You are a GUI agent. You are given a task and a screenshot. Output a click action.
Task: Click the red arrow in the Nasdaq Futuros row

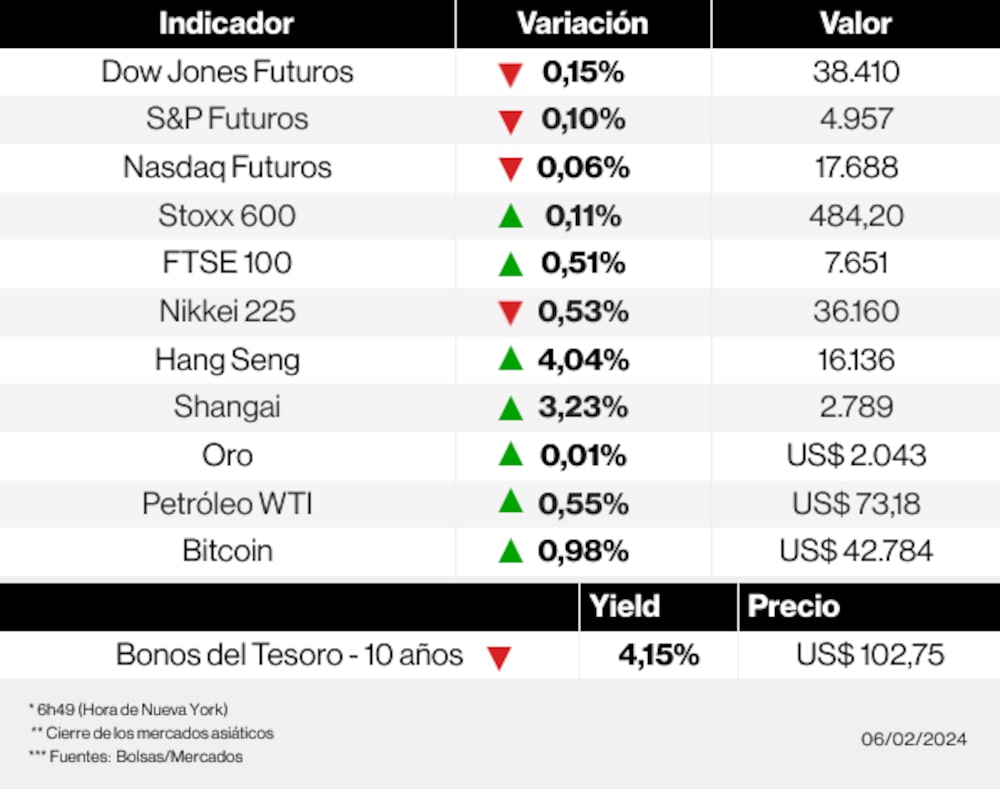pyautogui.click(x=511, y=169)
